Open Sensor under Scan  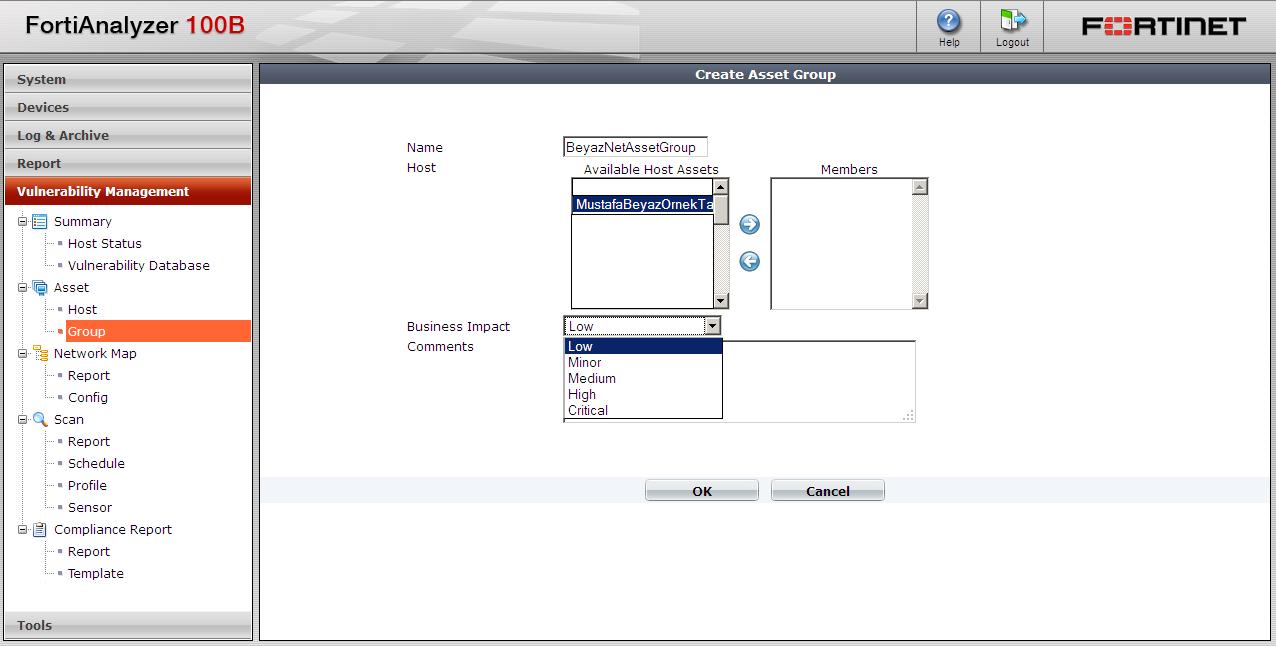pos(90,507)
